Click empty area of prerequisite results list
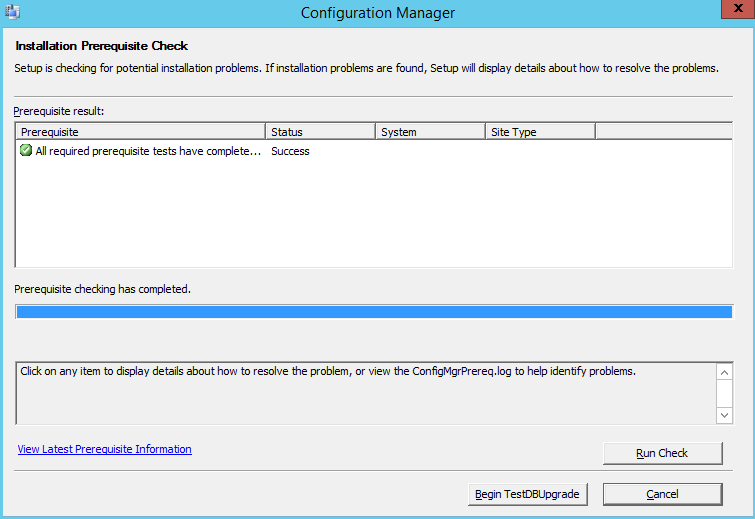Screen dimensions: 755x519 tap(374, 220)
